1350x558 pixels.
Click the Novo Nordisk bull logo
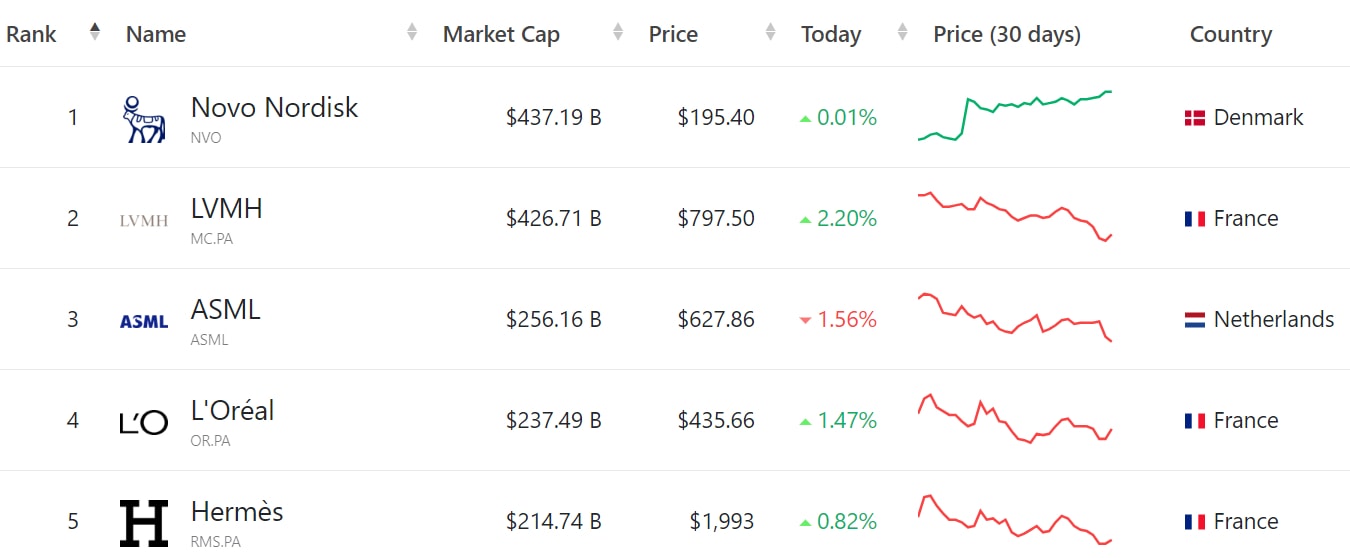pyautogui.click(x=144, y=119)
